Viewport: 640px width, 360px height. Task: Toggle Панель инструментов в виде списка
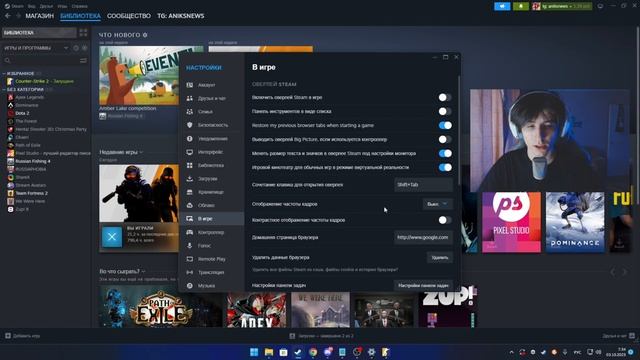(x=445, y=111)
